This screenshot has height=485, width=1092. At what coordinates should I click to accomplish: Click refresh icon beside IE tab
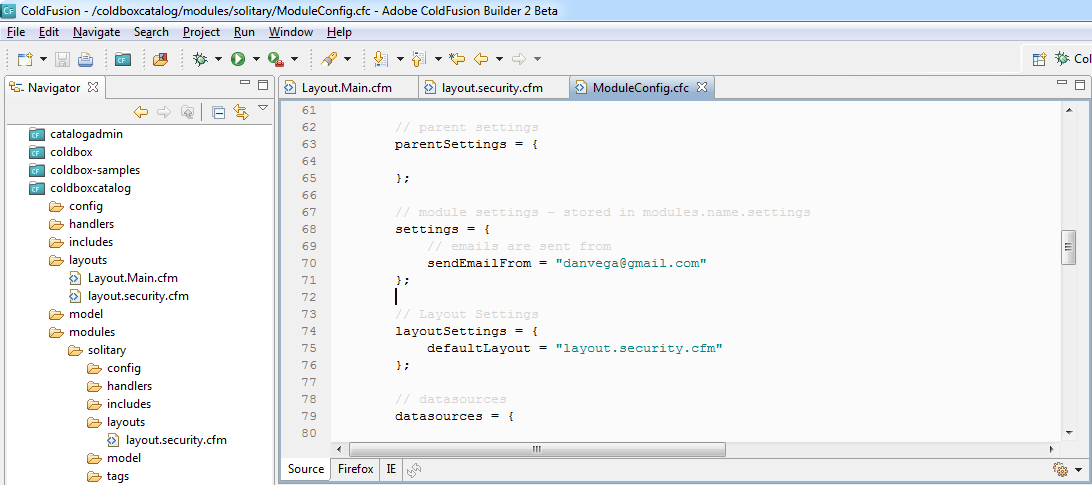point(414,470)
